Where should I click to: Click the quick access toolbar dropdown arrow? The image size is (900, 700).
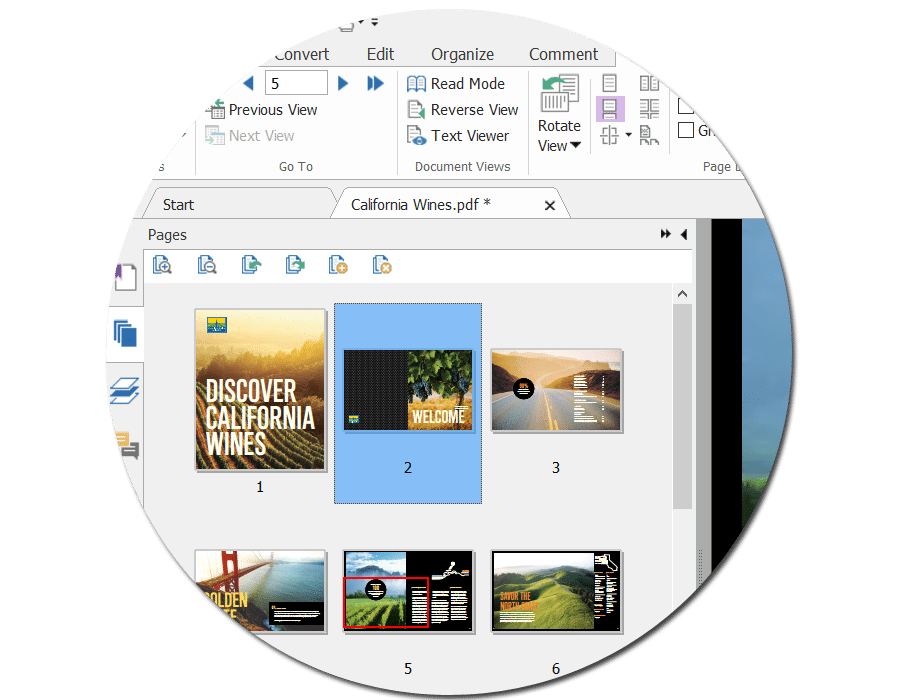tap(375, 23)
